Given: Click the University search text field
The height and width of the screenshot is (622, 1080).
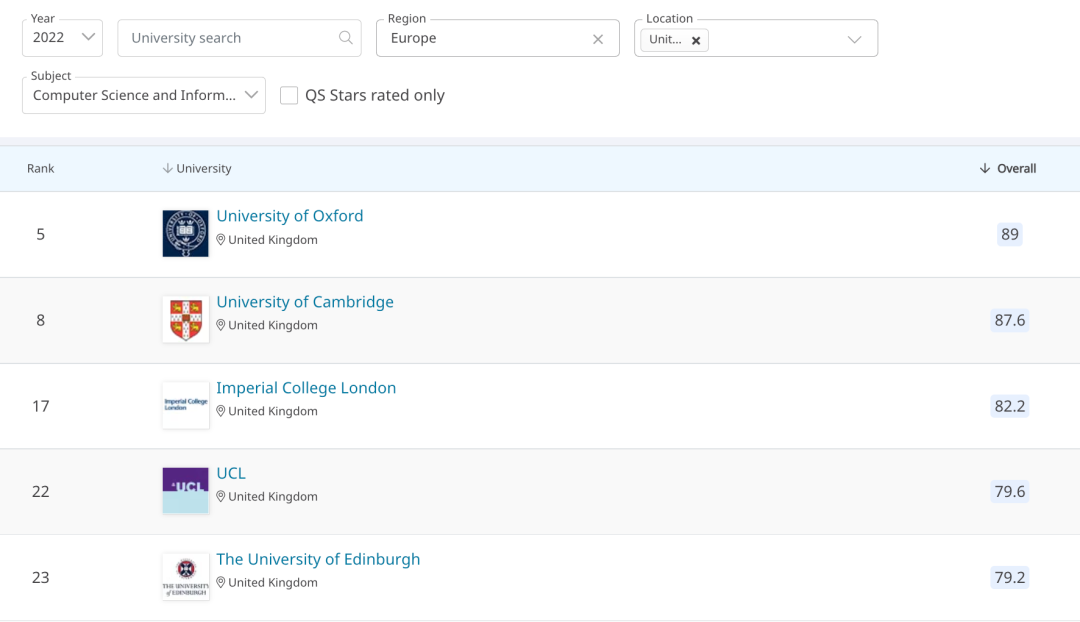Looking at the screenshot, I should (x=230, y=38).
